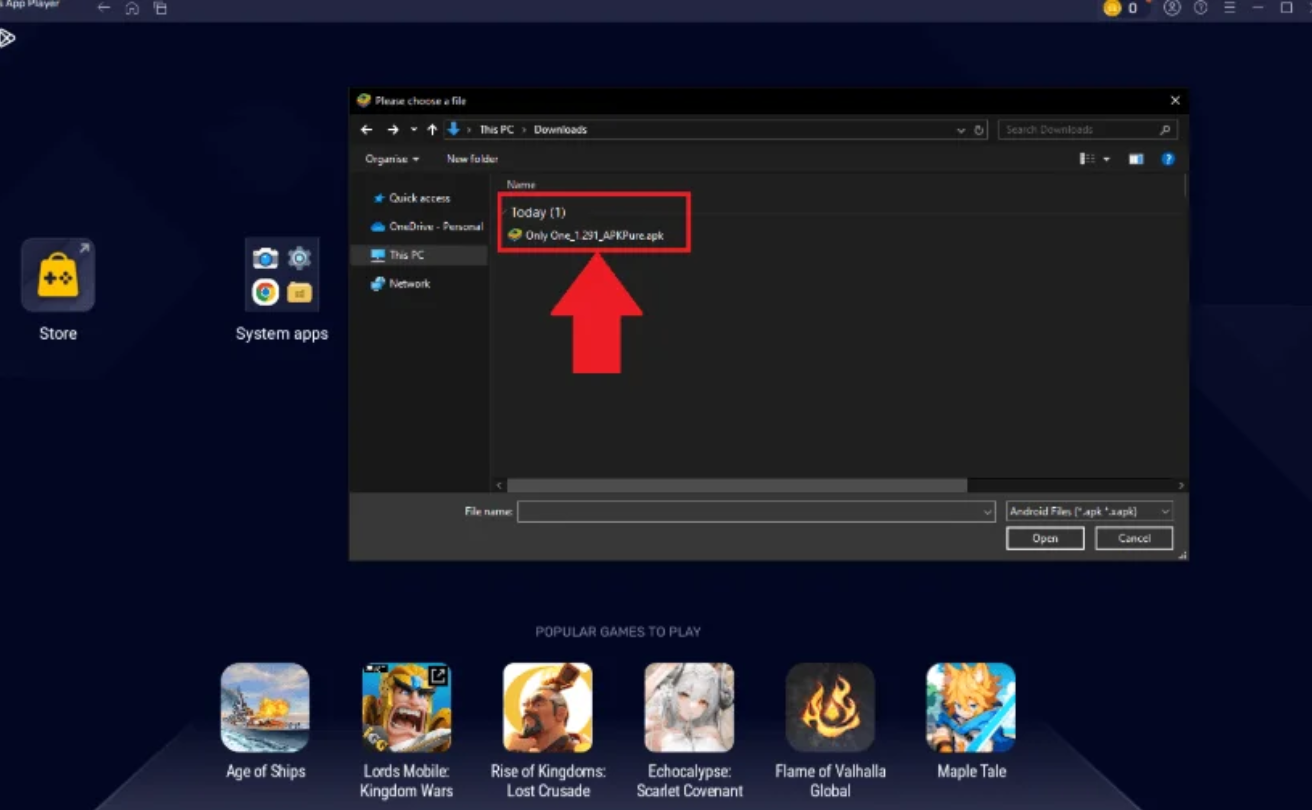Open the help question mark in BlueStacks title bar
1312x810 pixels.
click(x=1200, y=8)
